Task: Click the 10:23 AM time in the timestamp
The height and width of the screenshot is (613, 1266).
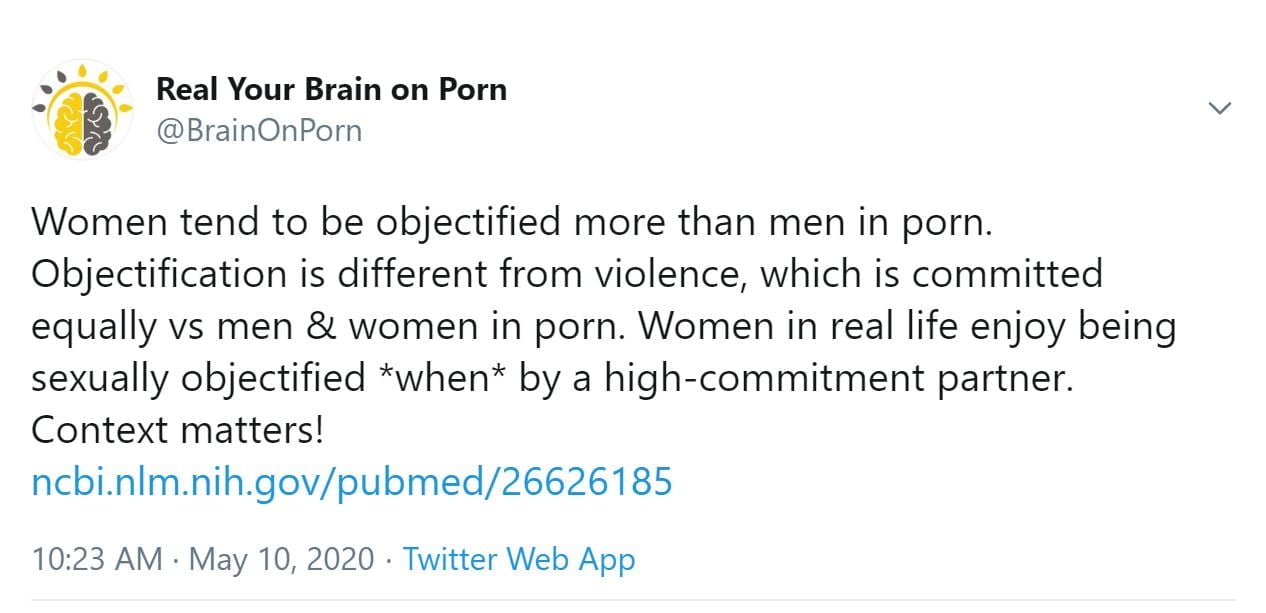Action: [x=96, y=559]
